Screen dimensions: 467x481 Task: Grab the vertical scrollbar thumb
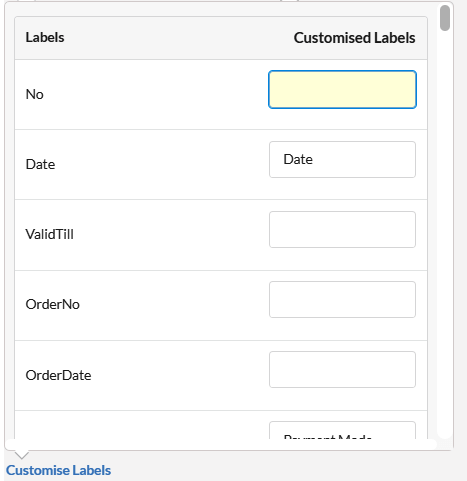click(445, 18)
